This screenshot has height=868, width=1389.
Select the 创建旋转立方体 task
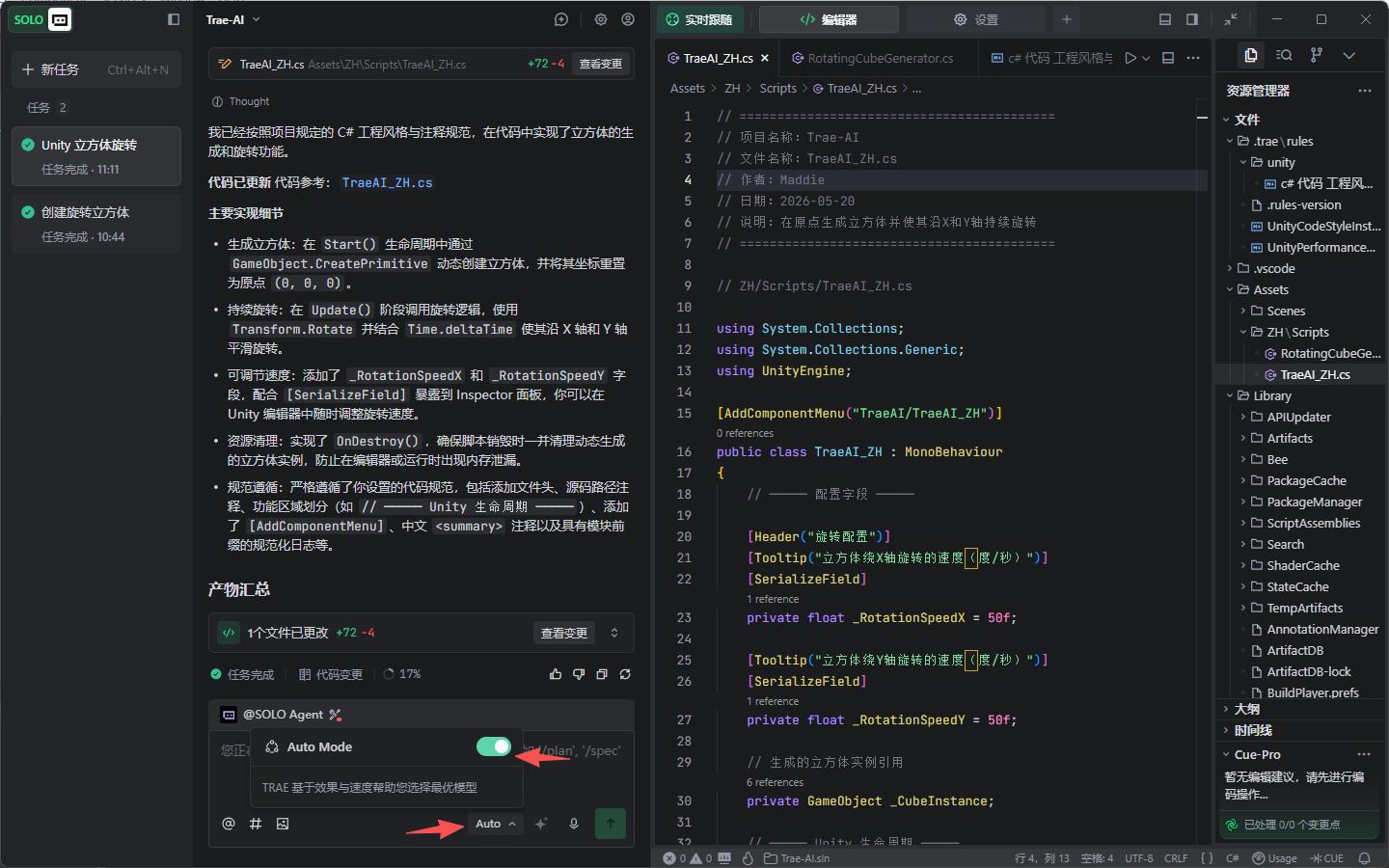click(96, 224)
